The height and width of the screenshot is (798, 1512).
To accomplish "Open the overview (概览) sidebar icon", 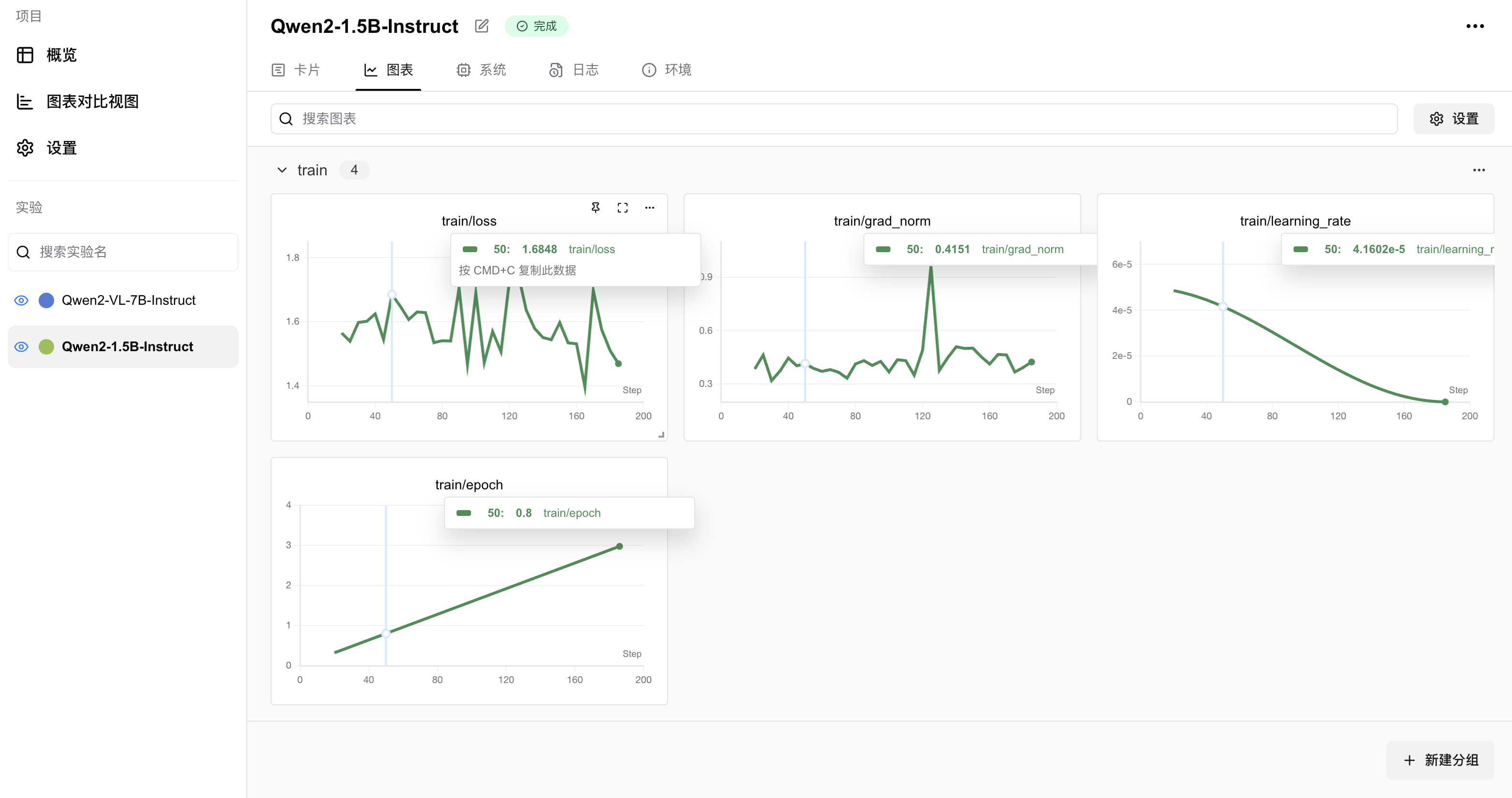I will (25, 55).
